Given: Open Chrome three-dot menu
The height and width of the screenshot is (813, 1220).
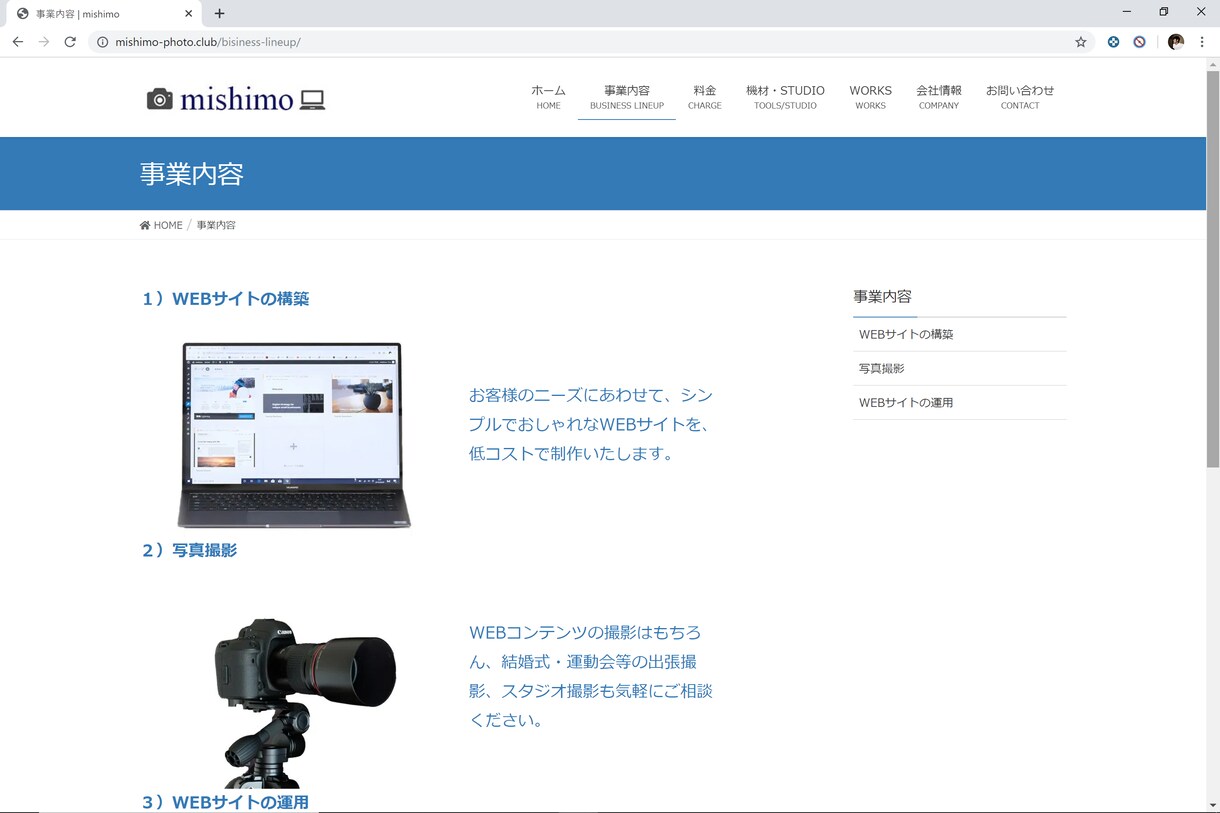Looking at the screenshot, I should (1202, 42).
